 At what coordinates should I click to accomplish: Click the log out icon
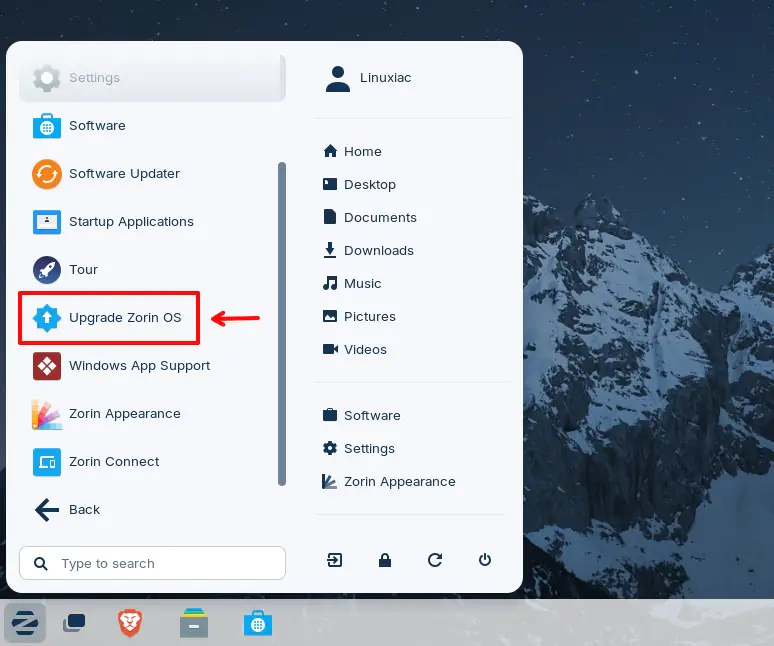pyautogui.click(x=335, y=561)
